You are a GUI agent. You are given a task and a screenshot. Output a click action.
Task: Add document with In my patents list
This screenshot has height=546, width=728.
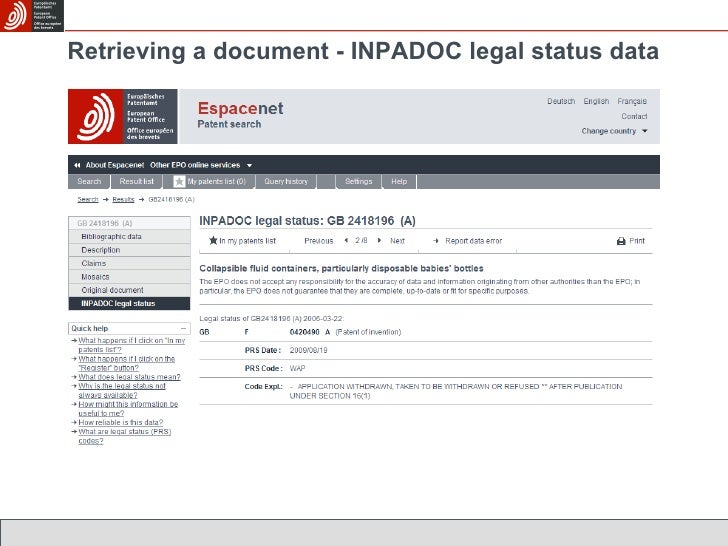[247, 241]
